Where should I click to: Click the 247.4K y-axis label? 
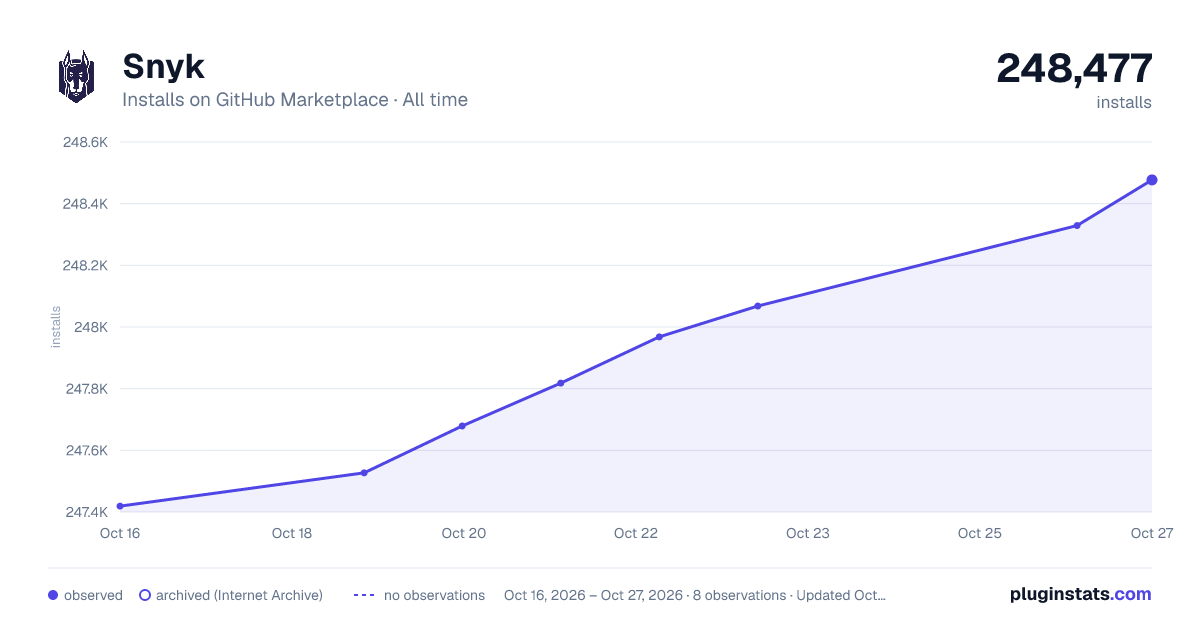(85, 512)
